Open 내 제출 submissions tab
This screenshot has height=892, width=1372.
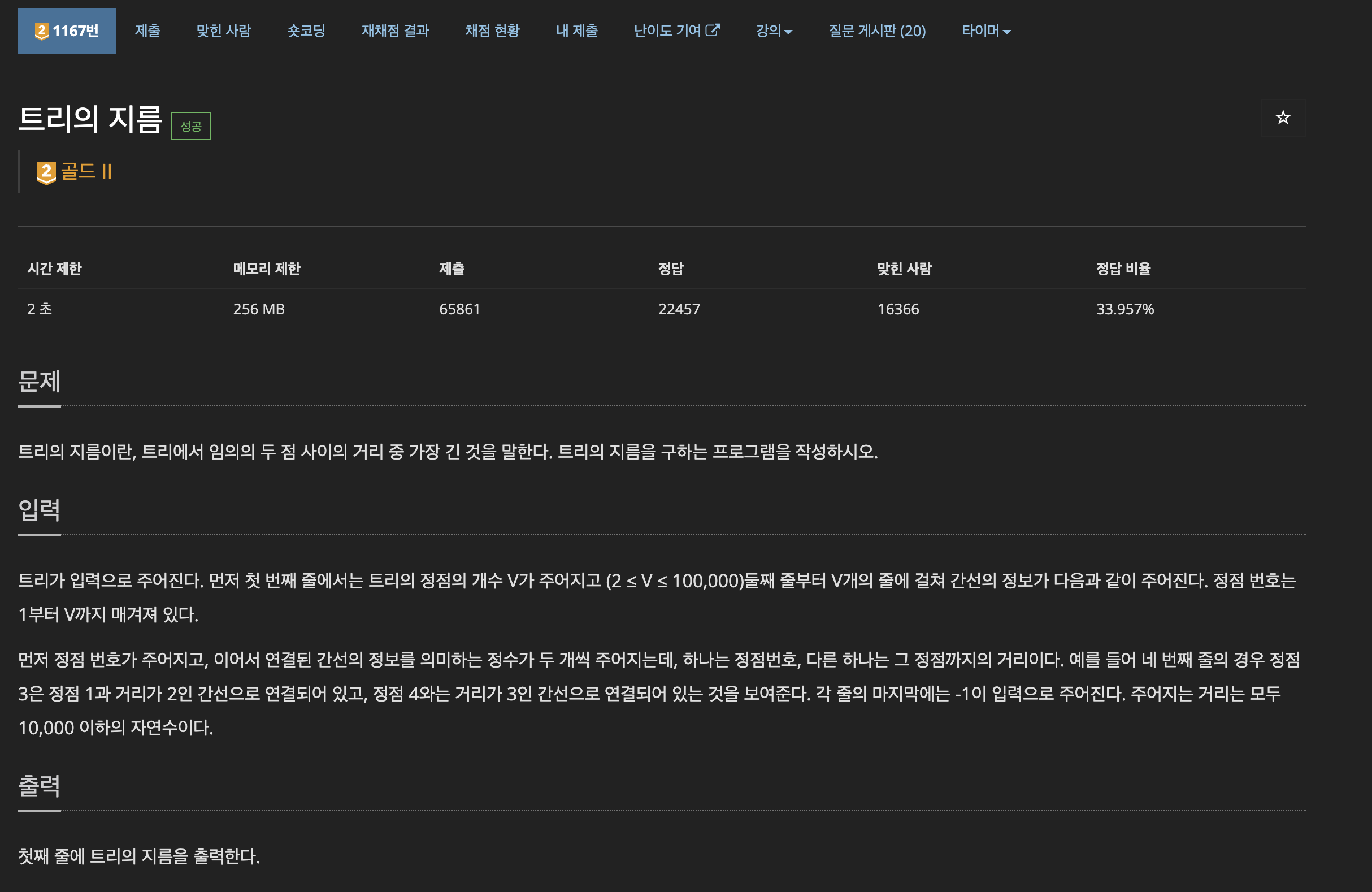(576, 31)
